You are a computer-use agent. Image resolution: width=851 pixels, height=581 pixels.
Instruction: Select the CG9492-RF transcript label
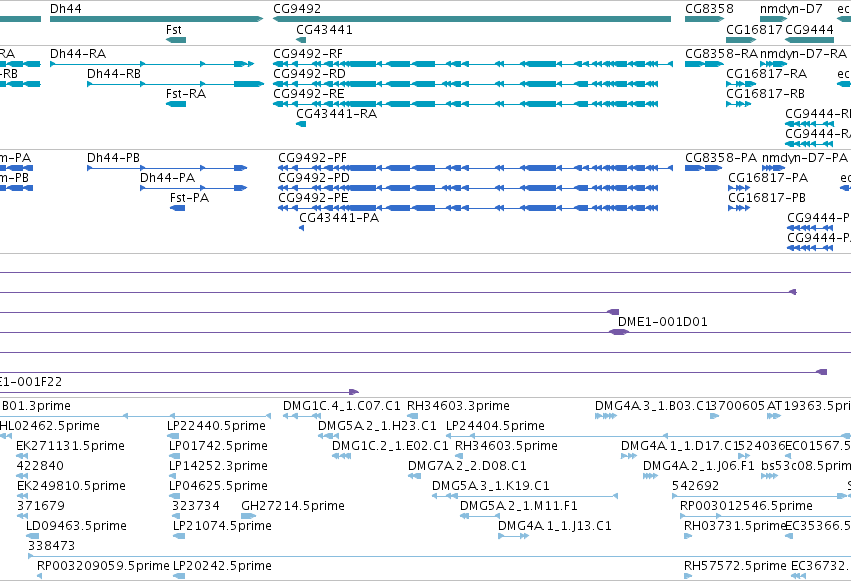tap(308, 54)
